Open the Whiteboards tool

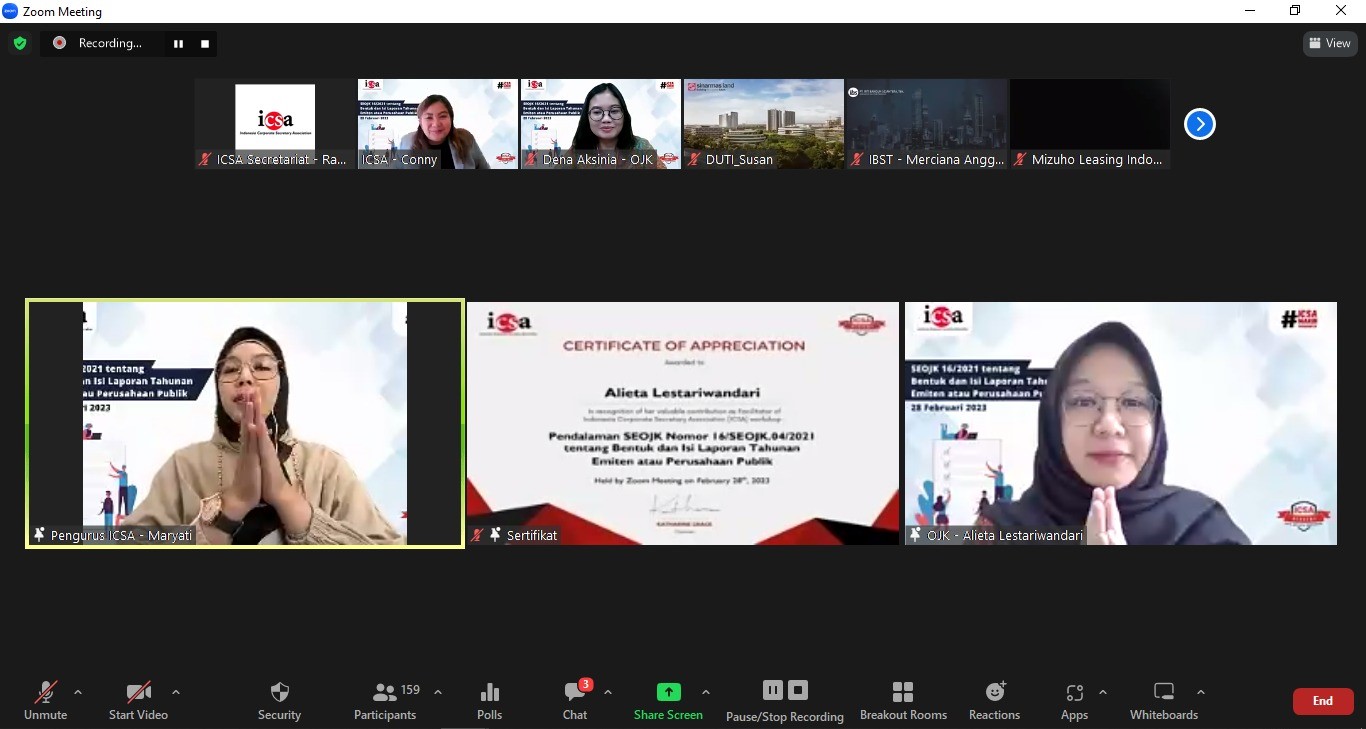tap(1163, 701)
